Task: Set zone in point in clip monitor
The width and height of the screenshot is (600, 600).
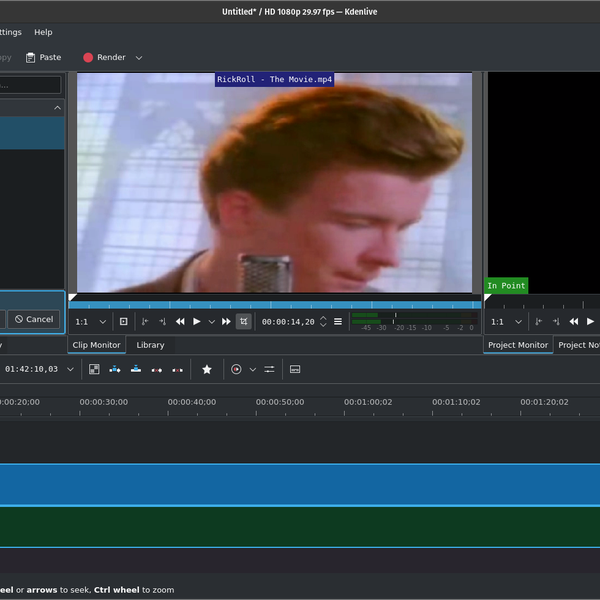Action: coord(145,321)
